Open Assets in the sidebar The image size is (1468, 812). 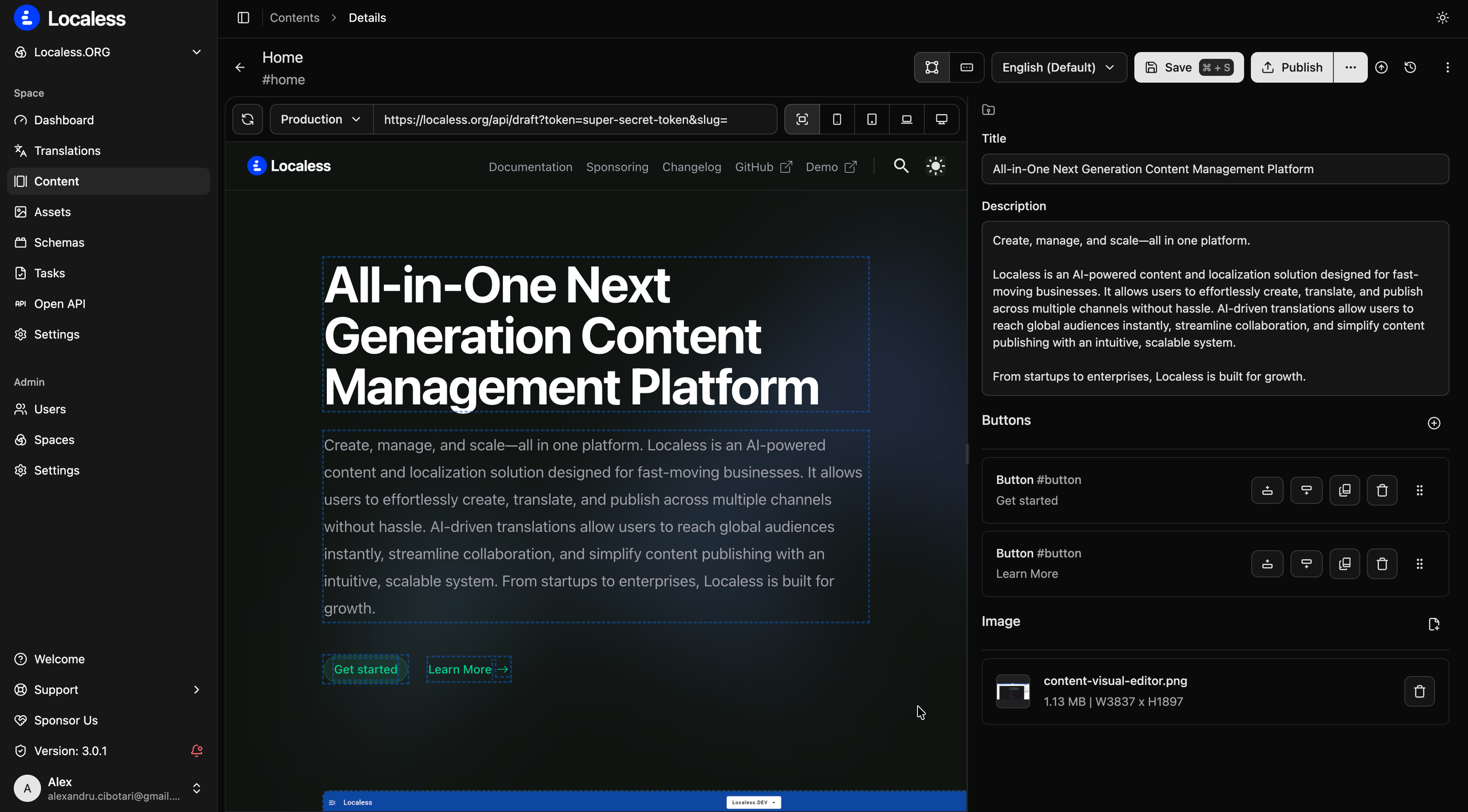tap(108, 212)
